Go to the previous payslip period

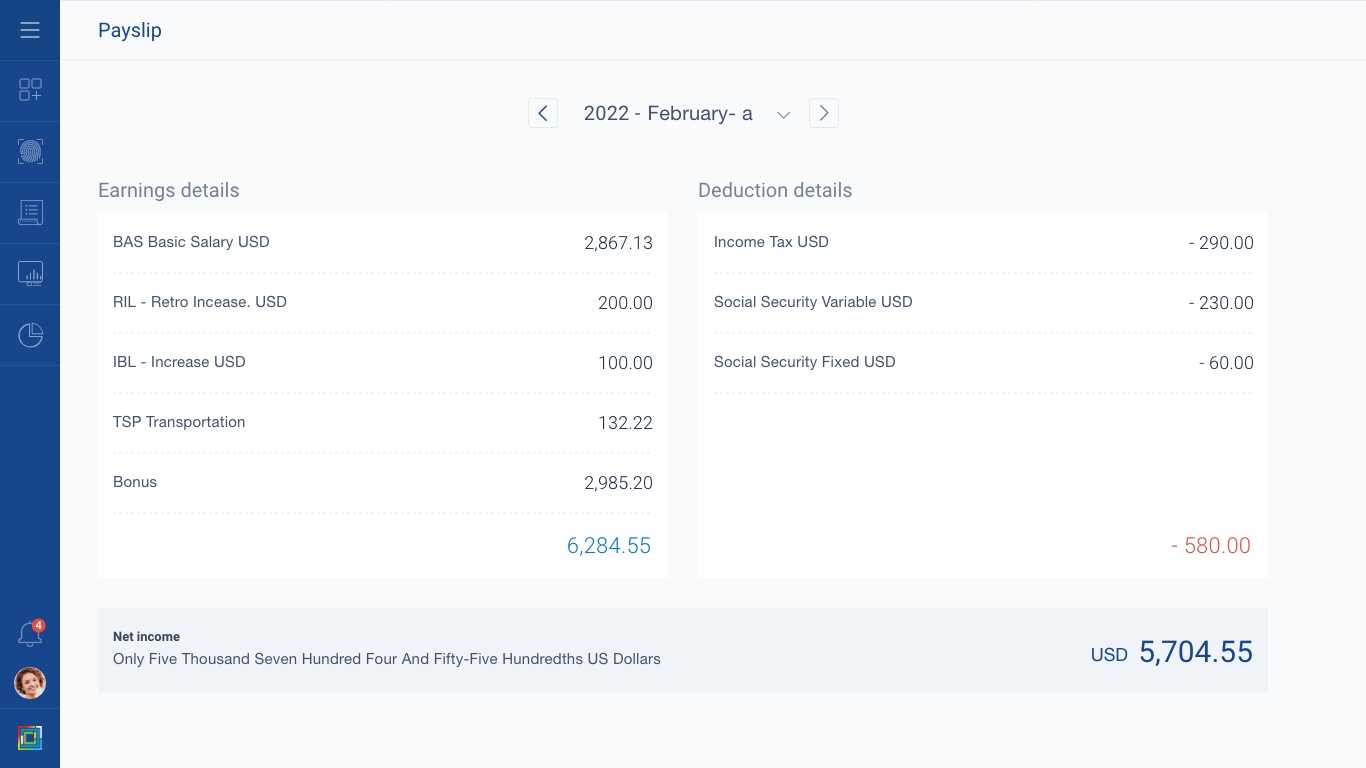click(x=543, y=113)
